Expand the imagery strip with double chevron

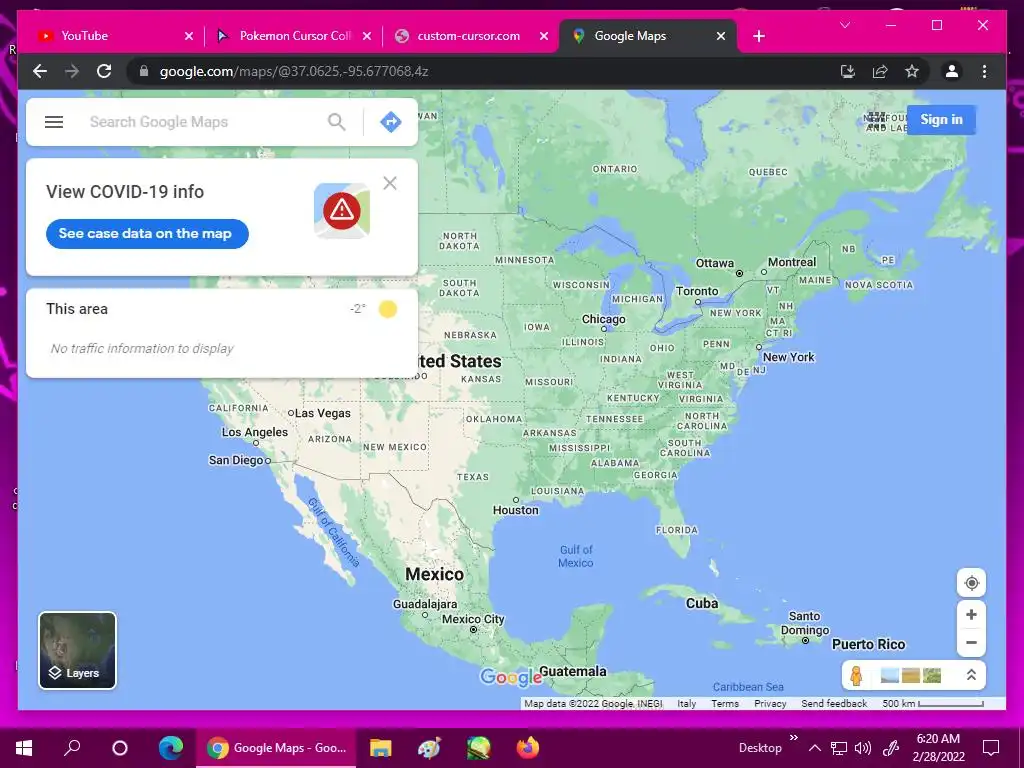tap(971, 675)
